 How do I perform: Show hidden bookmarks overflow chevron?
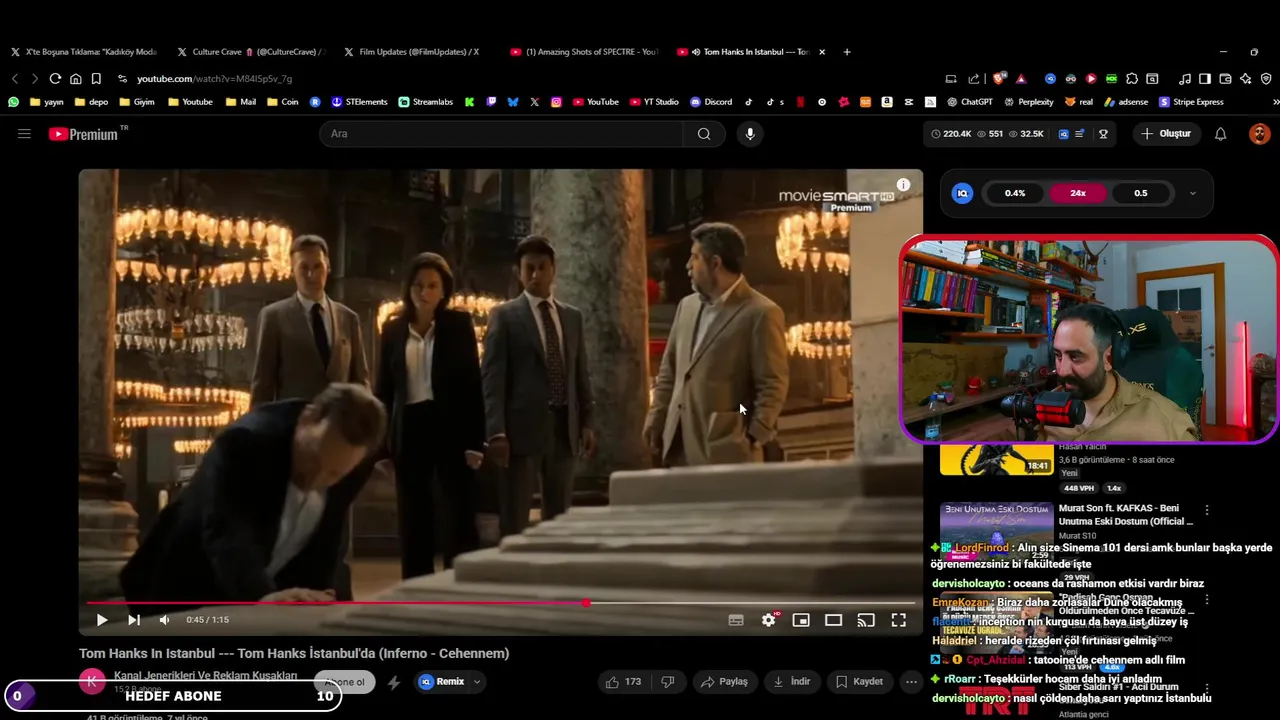(x=1275, y=102)
